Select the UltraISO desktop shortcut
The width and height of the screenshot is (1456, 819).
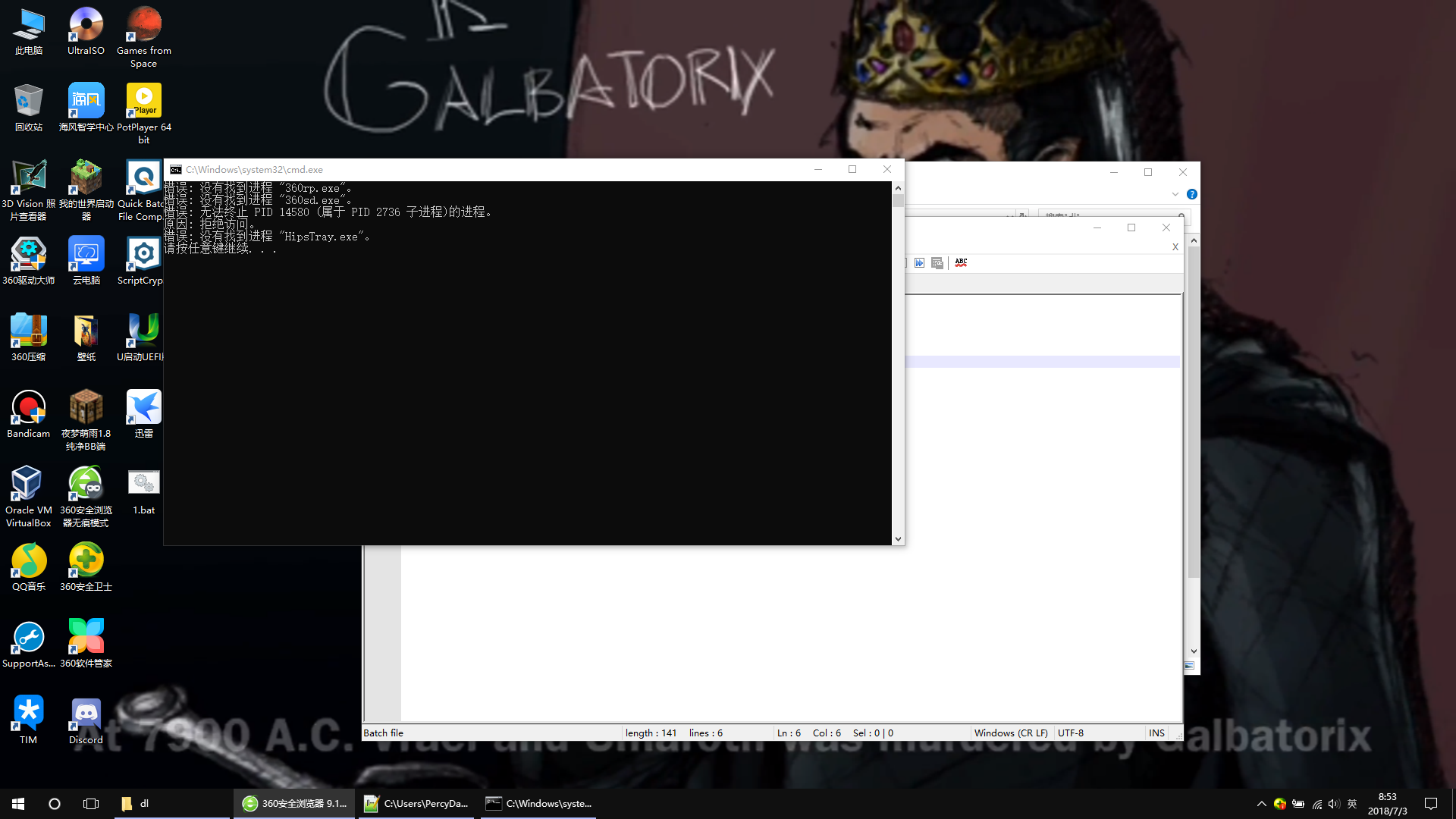tap(86, 31)
